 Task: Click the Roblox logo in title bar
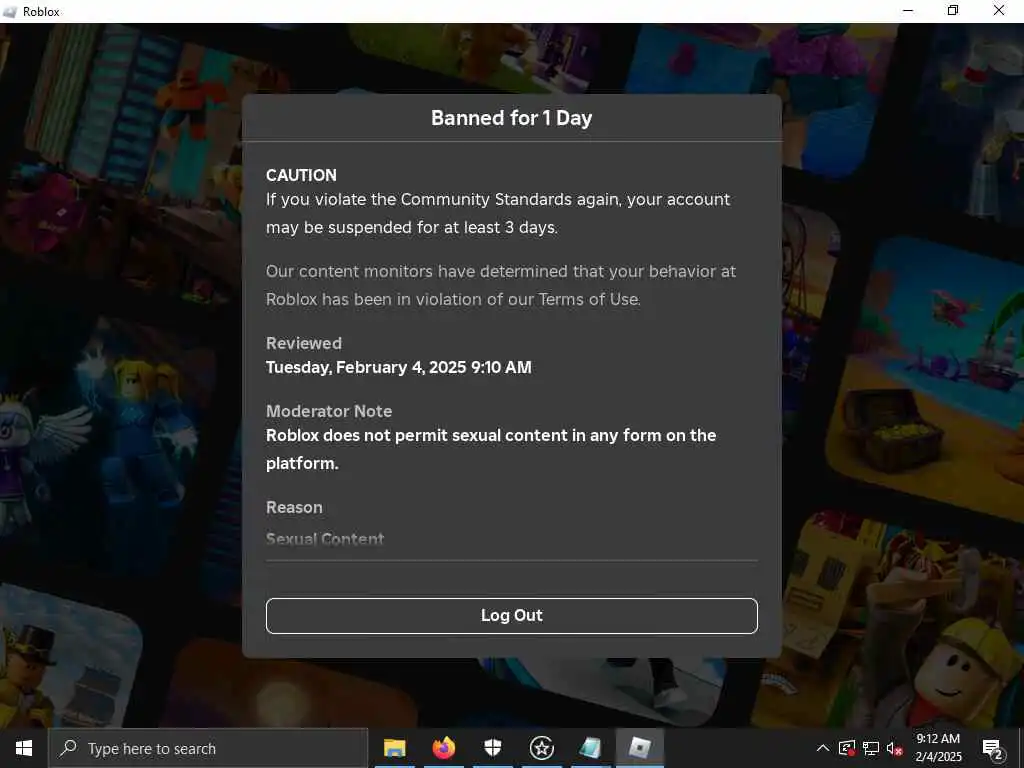pyautogui.click(x=10, y=11)
